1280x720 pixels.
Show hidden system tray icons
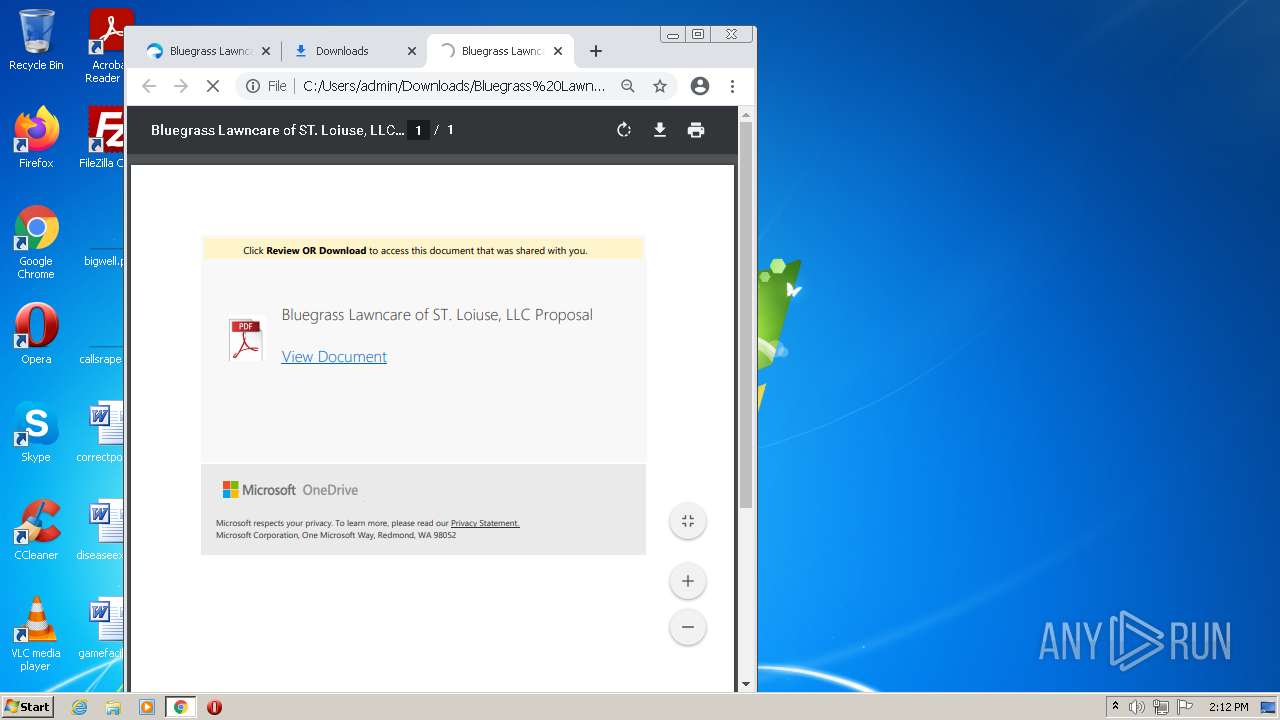1115,707
